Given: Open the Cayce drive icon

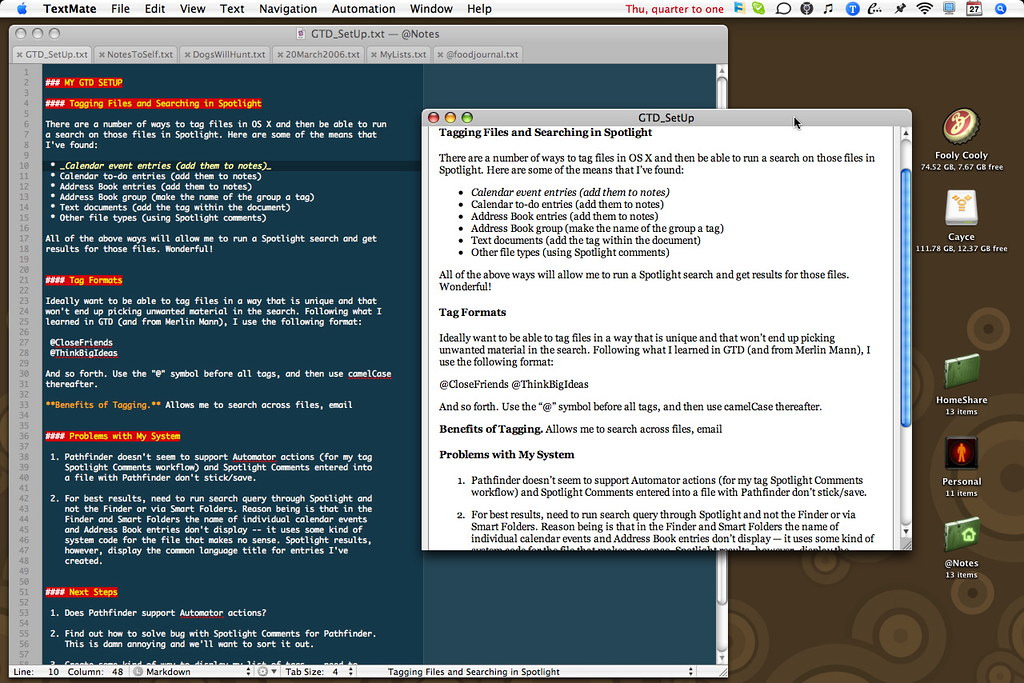Looking at the screenshot, I should point(961,209).
